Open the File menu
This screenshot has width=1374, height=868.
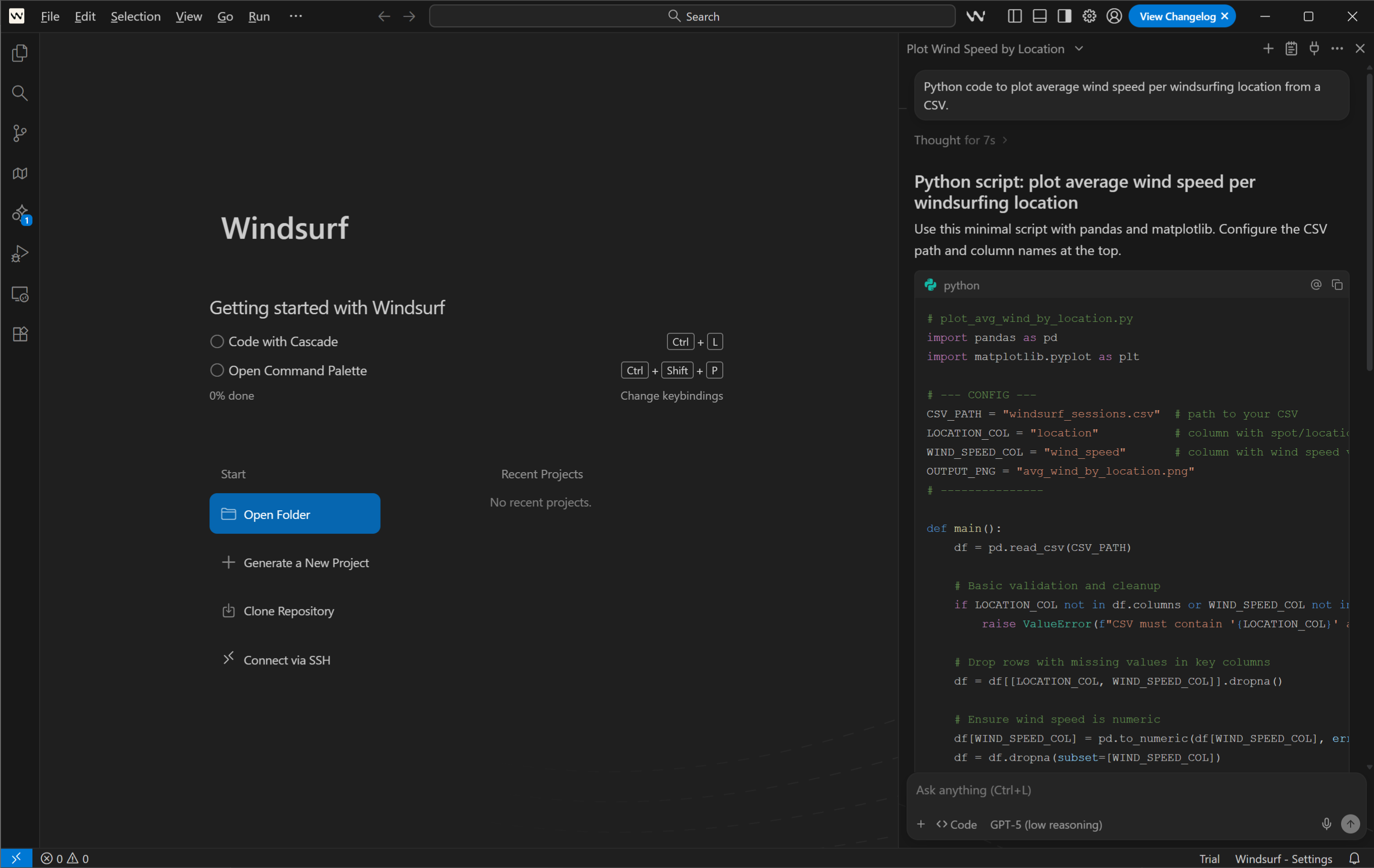coord(50,16)
